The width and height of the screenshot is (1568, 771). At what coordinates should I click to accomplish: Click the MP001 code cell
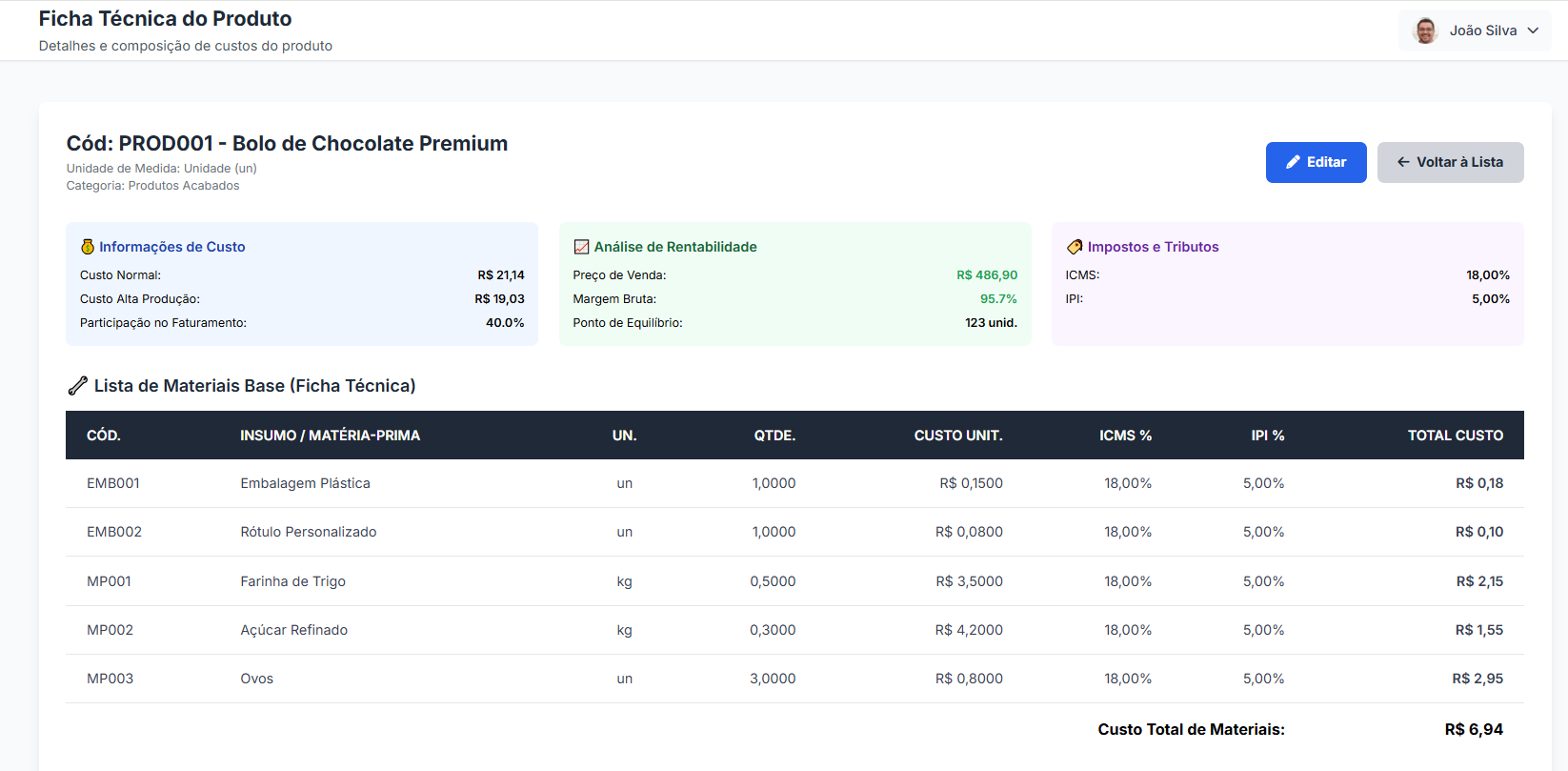[x=109, y=581]
